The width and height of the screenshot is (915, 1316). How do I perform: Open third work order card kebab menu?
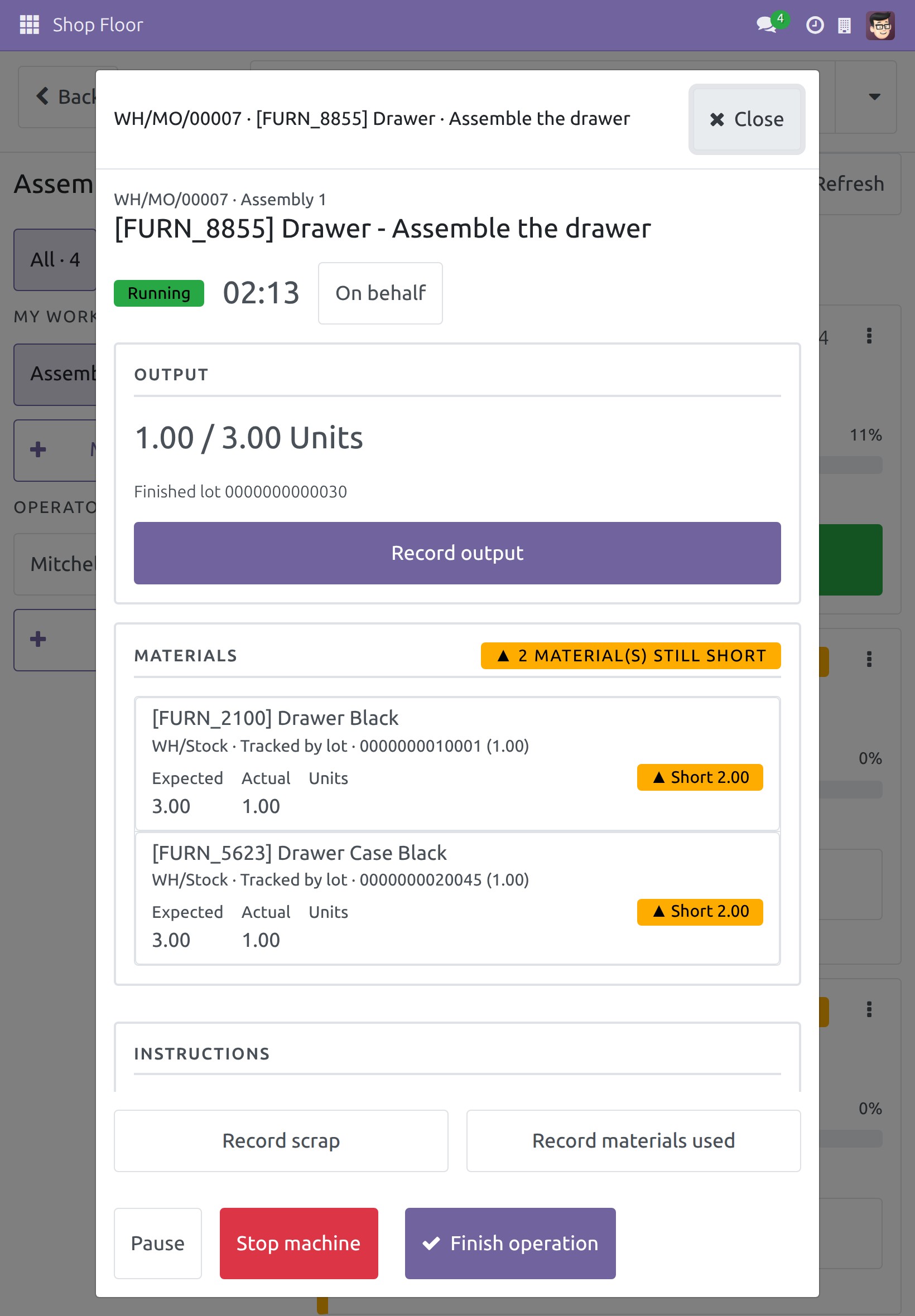tap(869, 1009)
